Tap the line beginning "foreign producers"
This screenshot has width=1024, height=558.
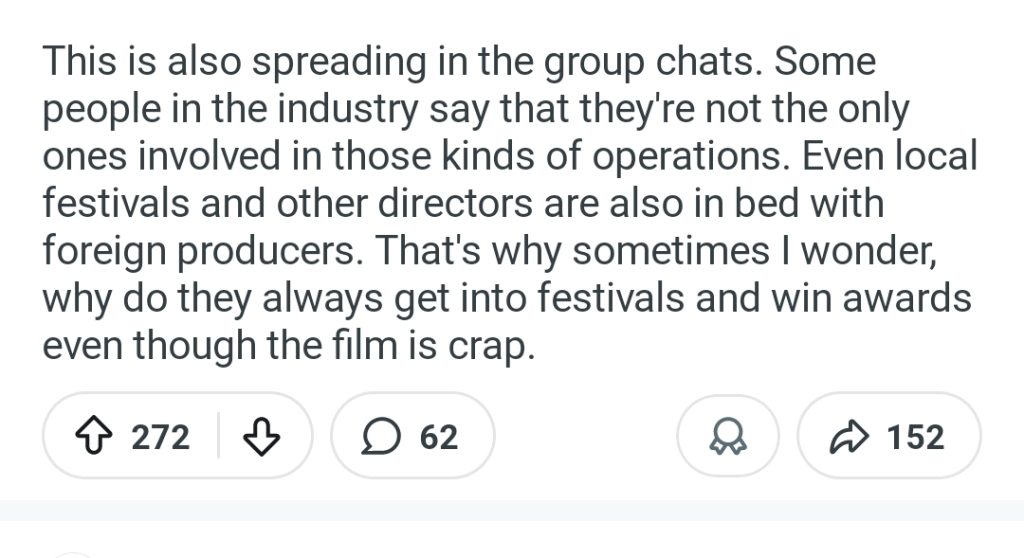[x=490, y=250]
